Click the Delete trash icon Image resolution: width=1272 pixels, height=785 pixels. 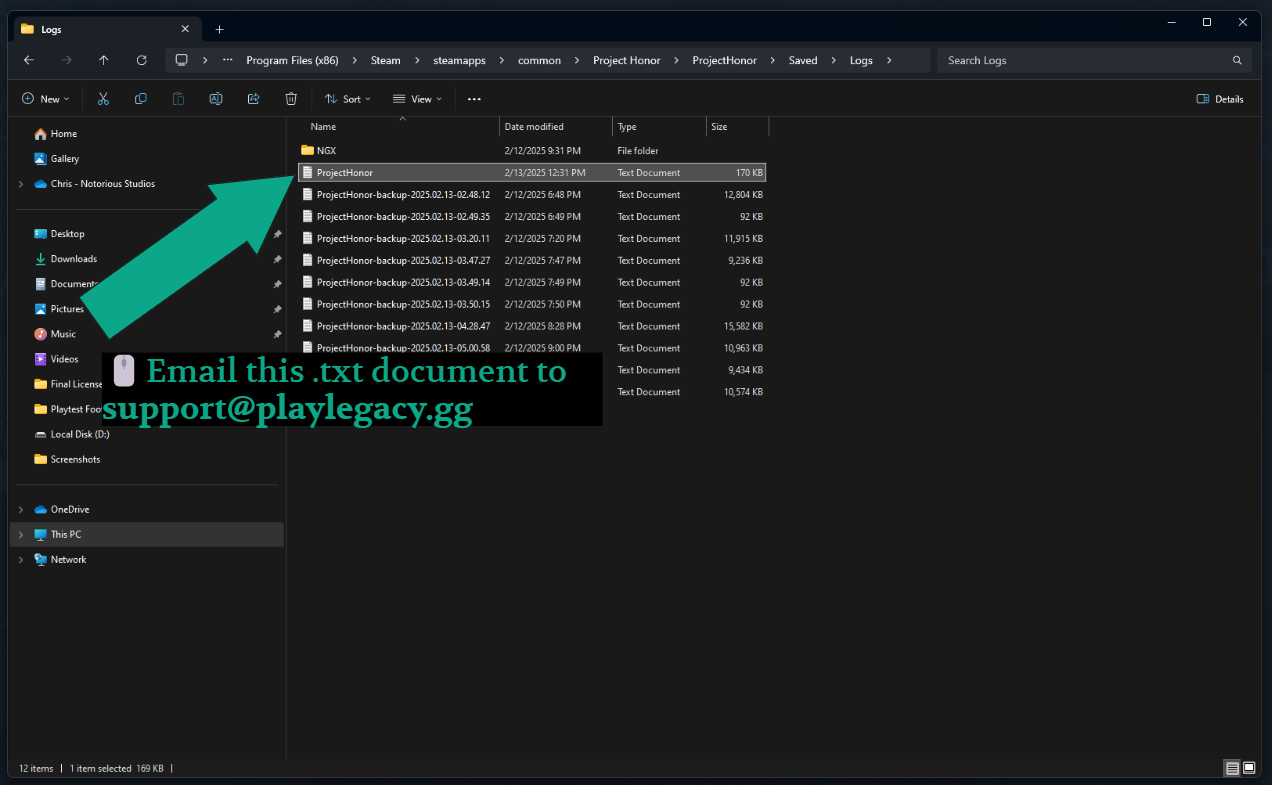(x=291, y=99)
